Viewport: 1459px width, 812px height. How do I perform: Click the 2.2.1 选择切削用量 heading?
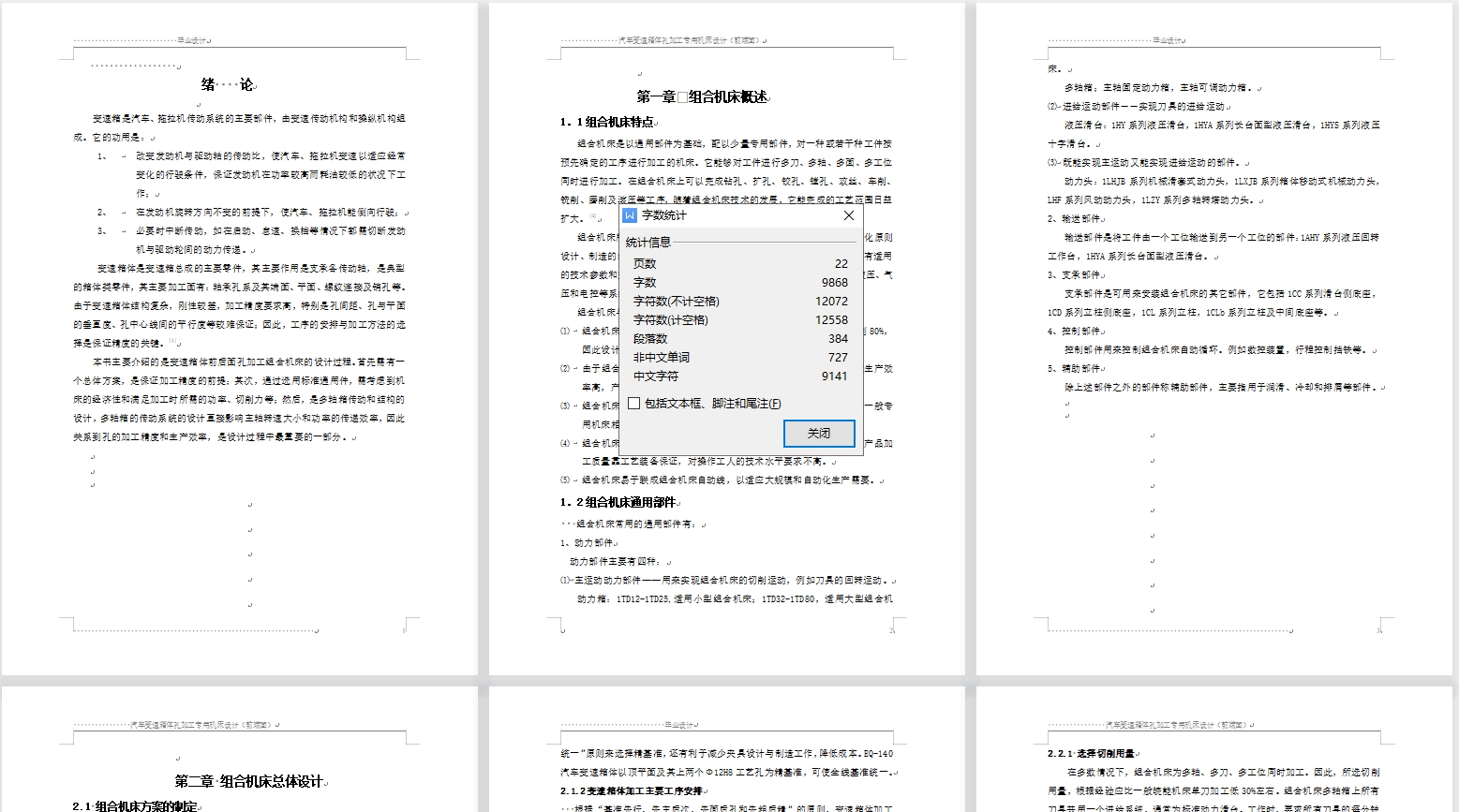[1091, 753]
